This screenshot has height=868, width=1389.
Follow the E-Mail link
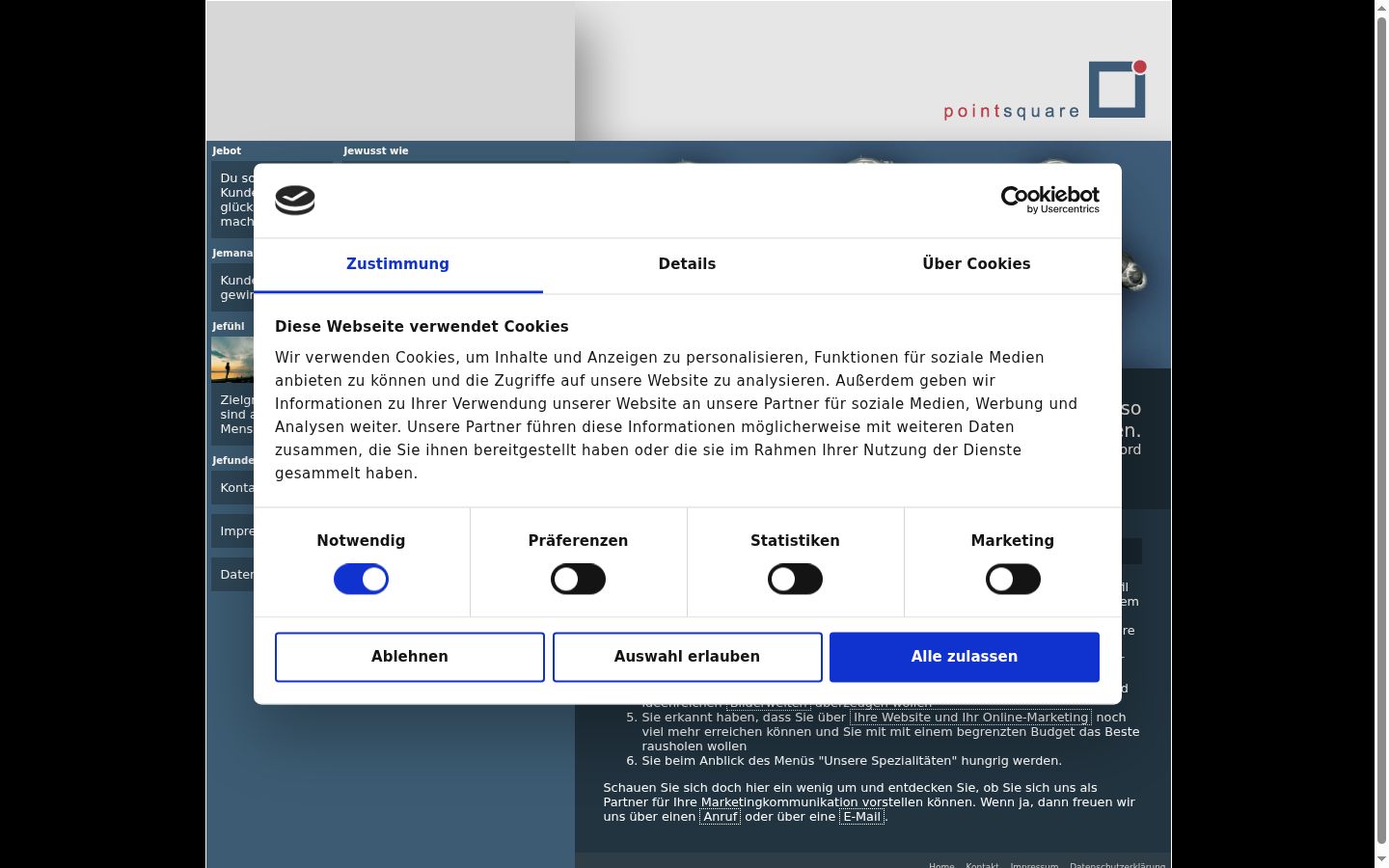pyautogui.click(x=861, y=817)
